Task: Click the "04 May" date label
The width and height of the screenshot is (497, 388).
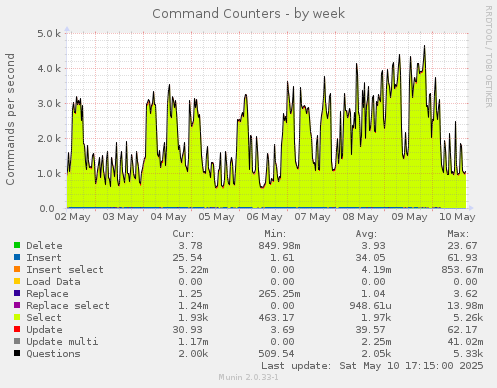Action: coord(168,217)
